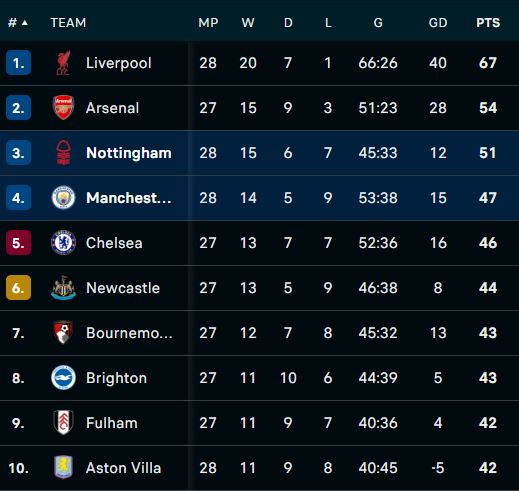
Task: Click the Fulham club crest
Action: [63, 423]
